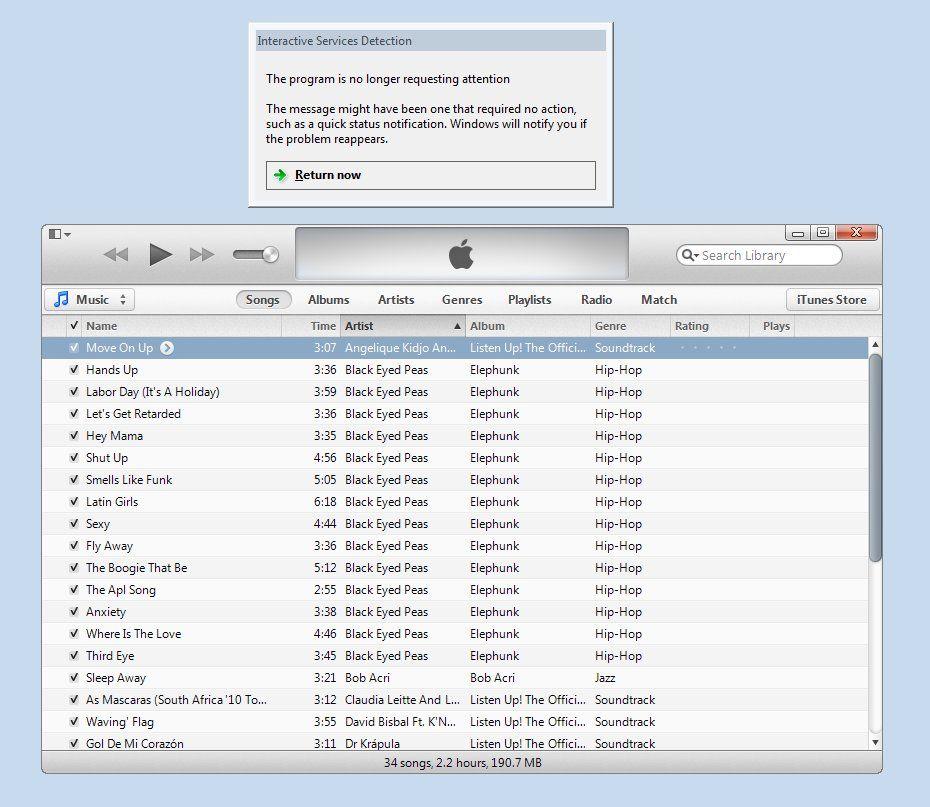Click the scroll up arrow of song list
This screenshot has height=807, width=930.
(875, 345)
